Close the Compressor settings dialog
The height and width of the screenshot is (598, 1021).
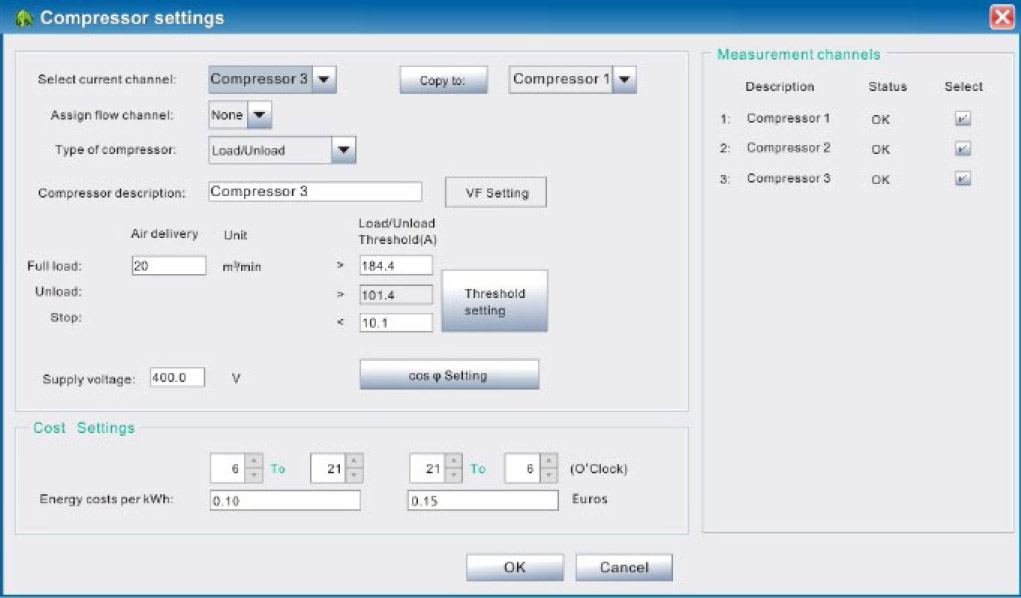(x=1001, y=17)
